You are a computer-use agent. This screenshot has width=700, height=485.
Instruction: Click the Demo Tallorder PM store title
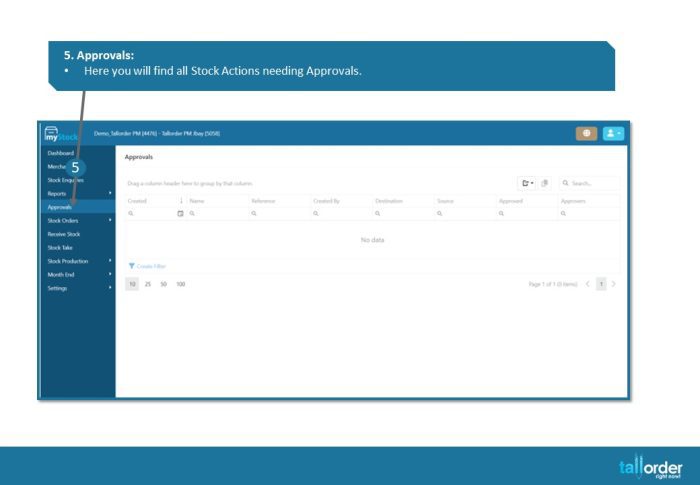click(157, 134)
